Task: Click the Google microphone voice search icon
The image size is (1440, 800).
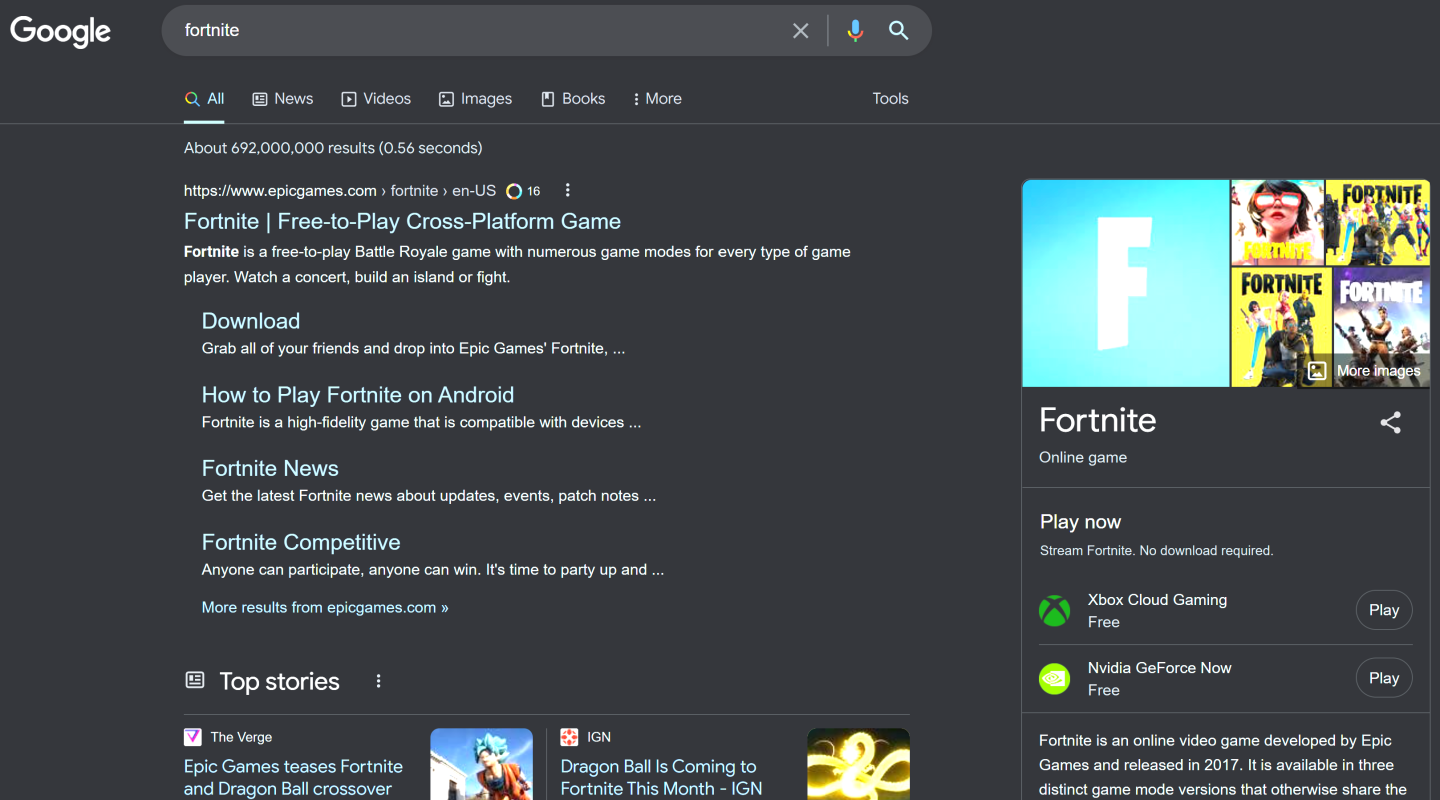Action: click(855, 30)
